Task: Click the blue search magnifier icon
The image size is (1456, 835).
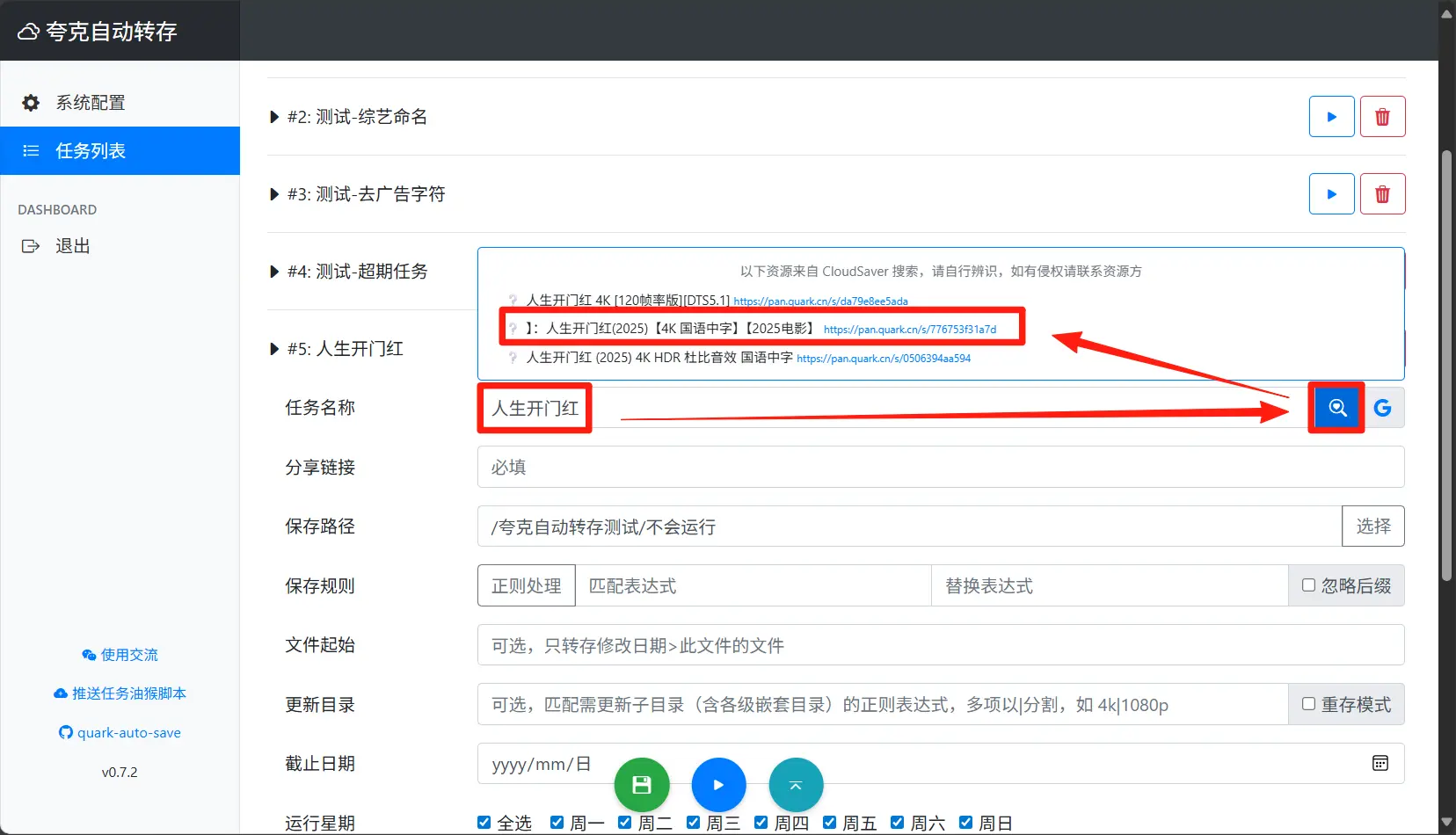Action: [x=1336, y=408]
